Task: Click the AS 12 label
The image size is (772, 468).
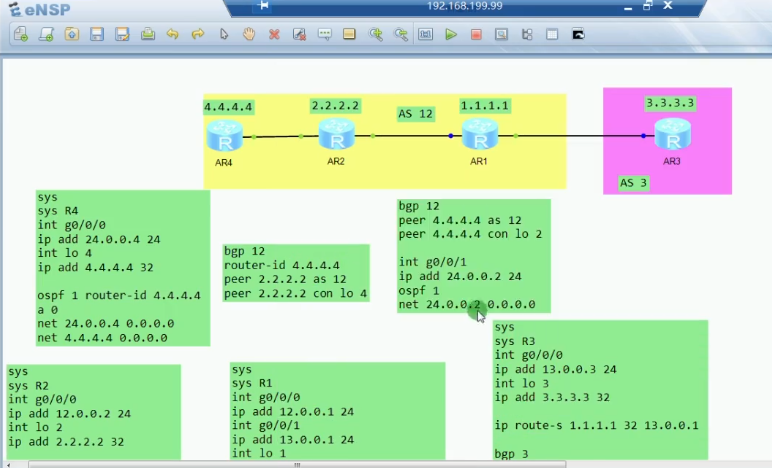Action: click(416, 114)
